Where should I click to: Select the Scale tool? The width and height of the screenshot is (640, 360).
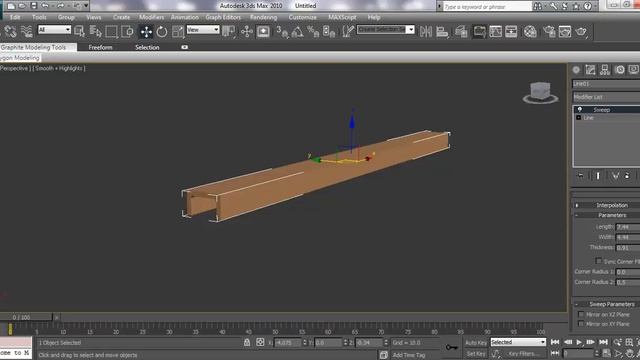pos(178,31)
